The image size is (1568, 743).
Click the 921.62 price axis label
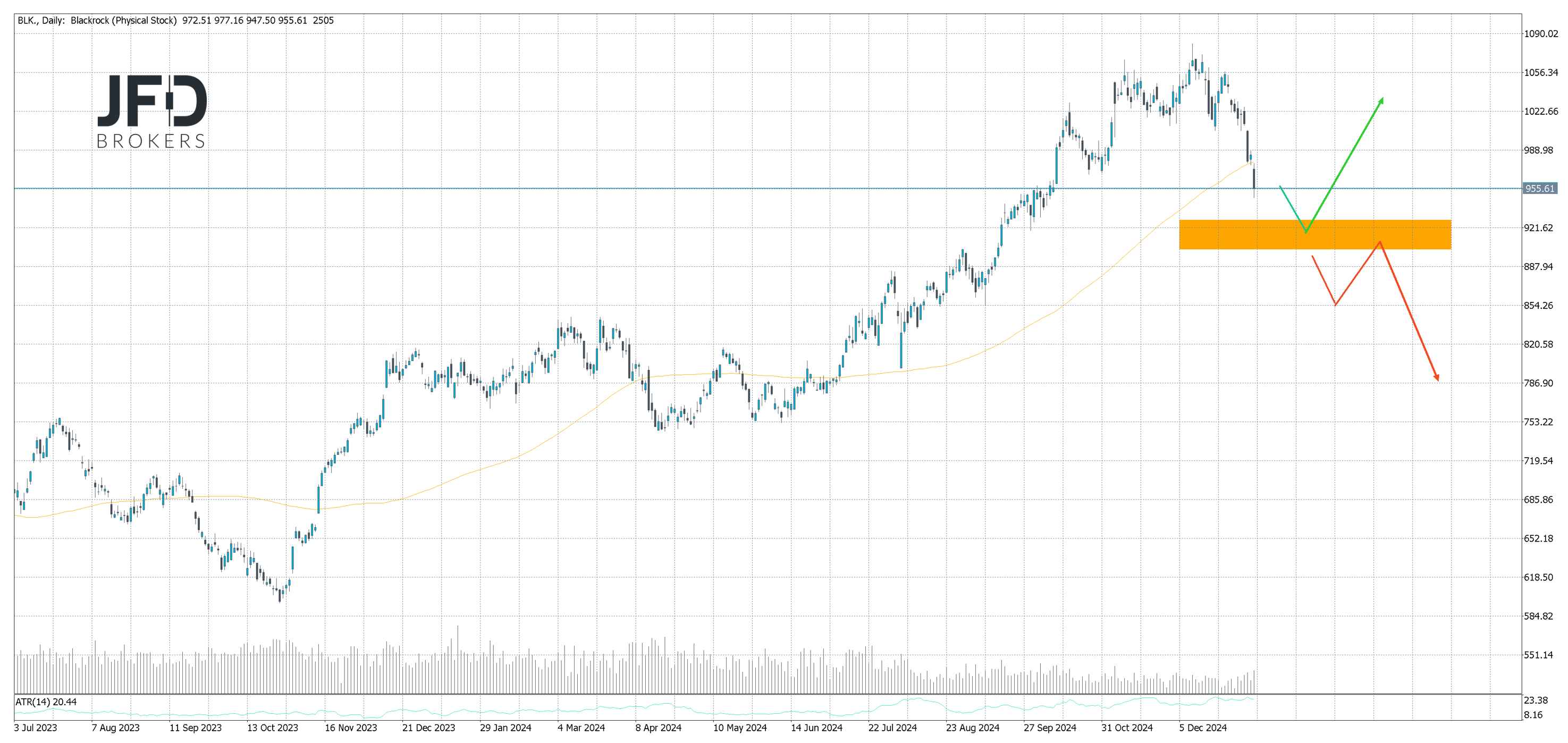click(1538, 227)
